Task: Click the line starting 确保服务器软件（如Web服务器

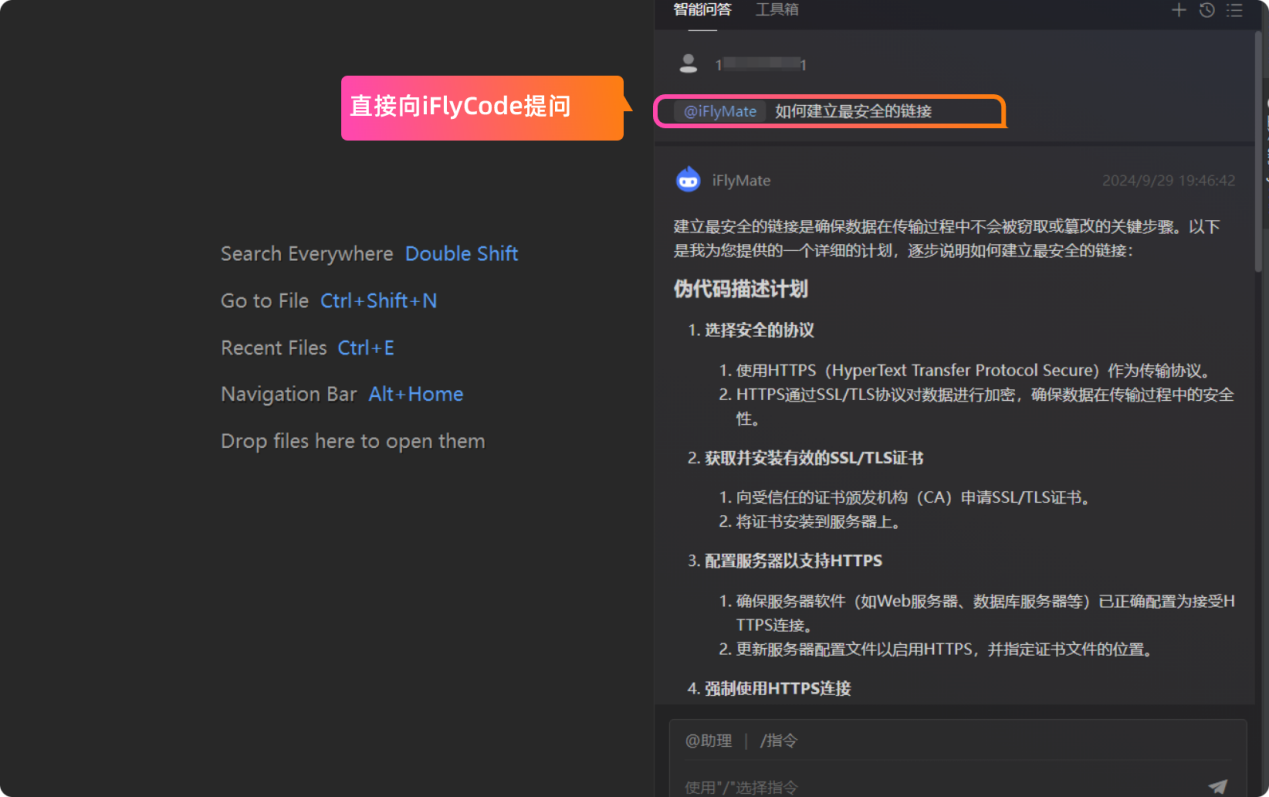Action: click(977, 613)
